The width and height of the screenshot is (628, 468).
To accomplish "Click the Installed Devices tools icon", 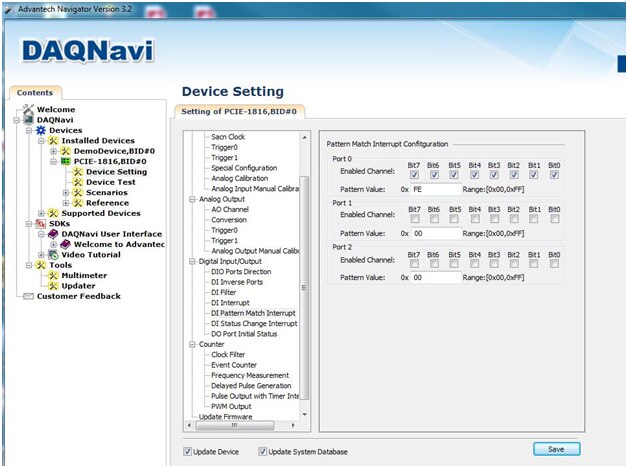I will [x=53, y=141].
